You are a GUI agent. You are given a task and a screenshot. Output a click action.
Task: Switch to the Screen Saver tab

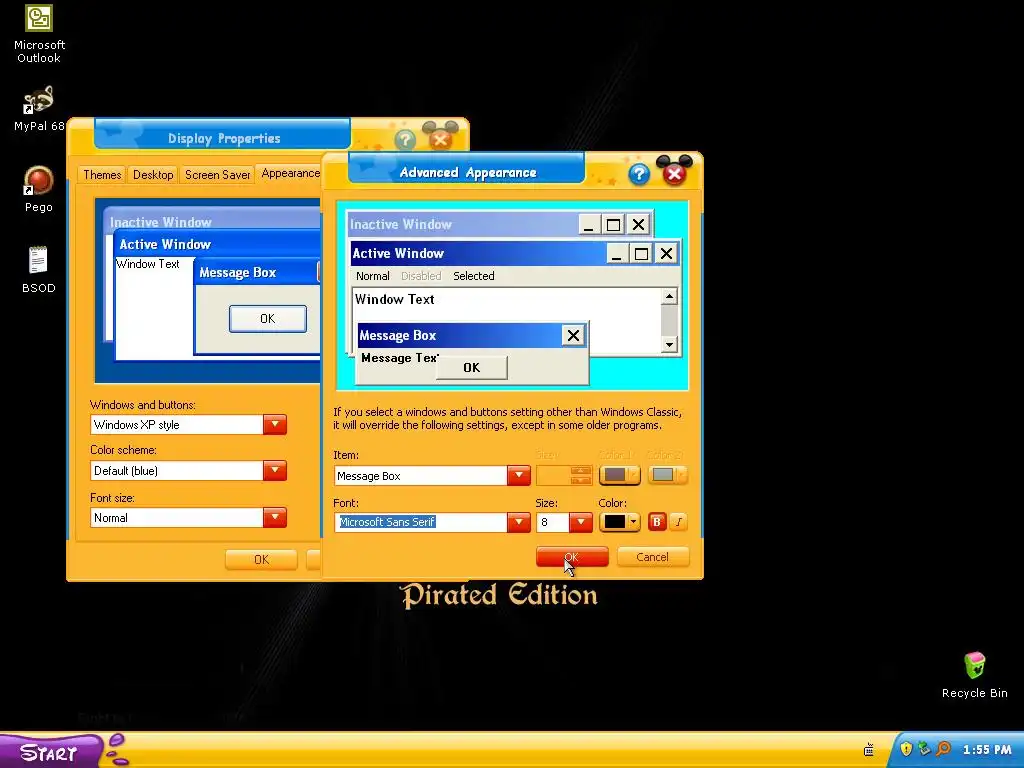point(217,175)
